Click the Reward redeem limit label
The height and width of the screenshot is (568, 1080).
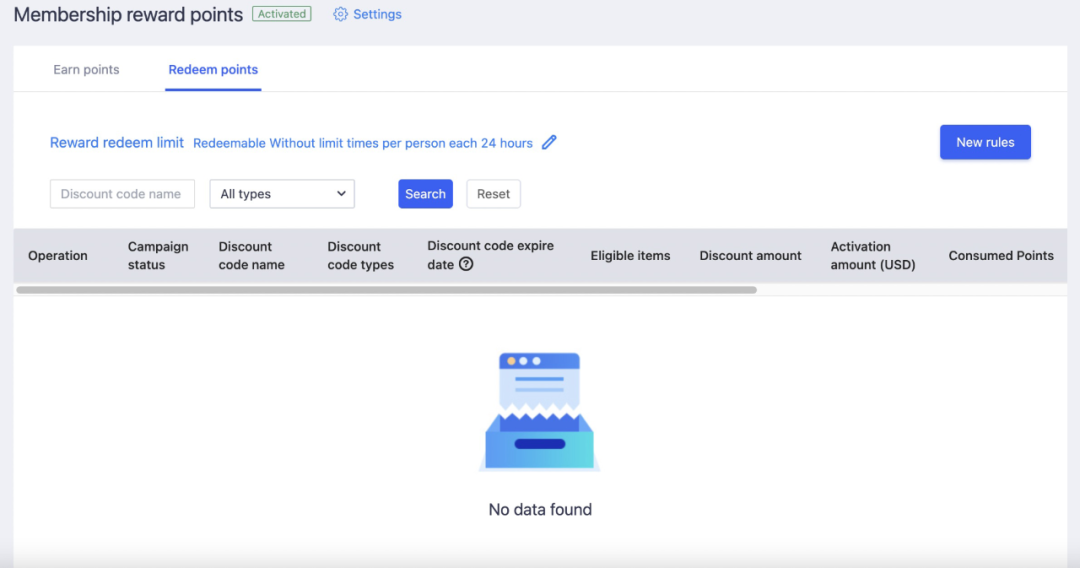[116, 143]
